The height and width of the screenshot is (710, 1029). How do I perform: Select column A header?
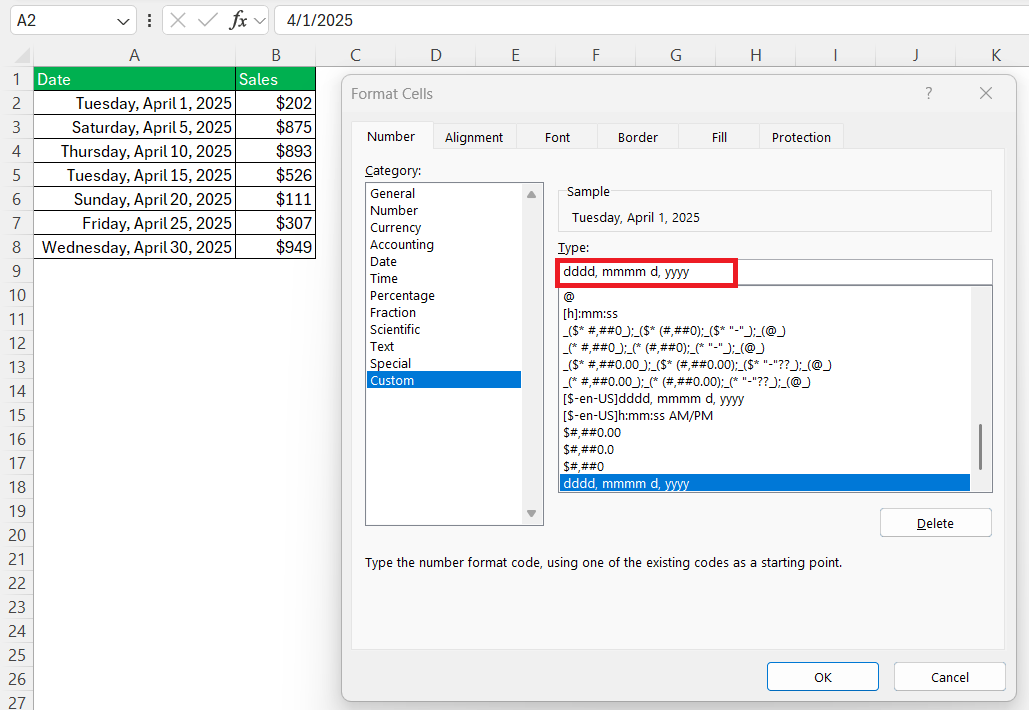[135, 56]
